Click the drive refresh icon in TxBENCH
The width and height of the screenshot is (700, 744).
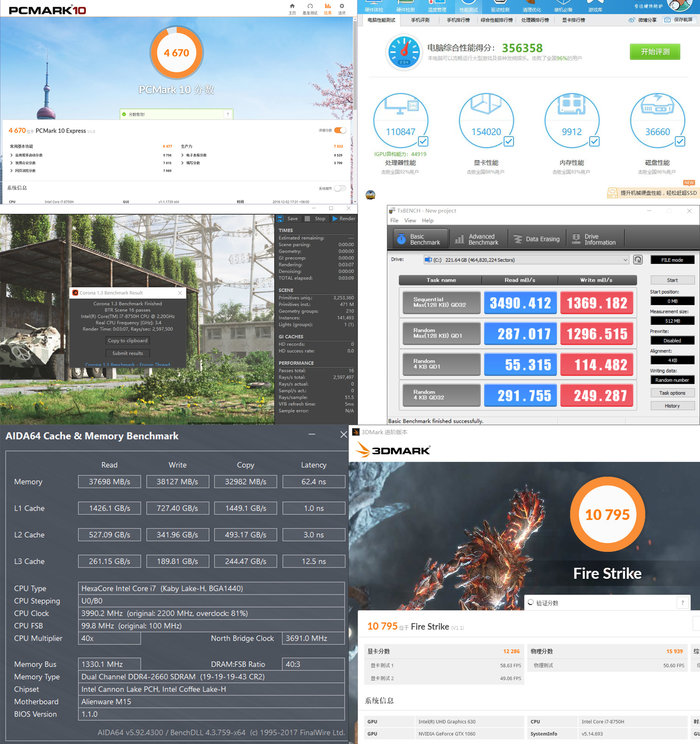[637, 260]
